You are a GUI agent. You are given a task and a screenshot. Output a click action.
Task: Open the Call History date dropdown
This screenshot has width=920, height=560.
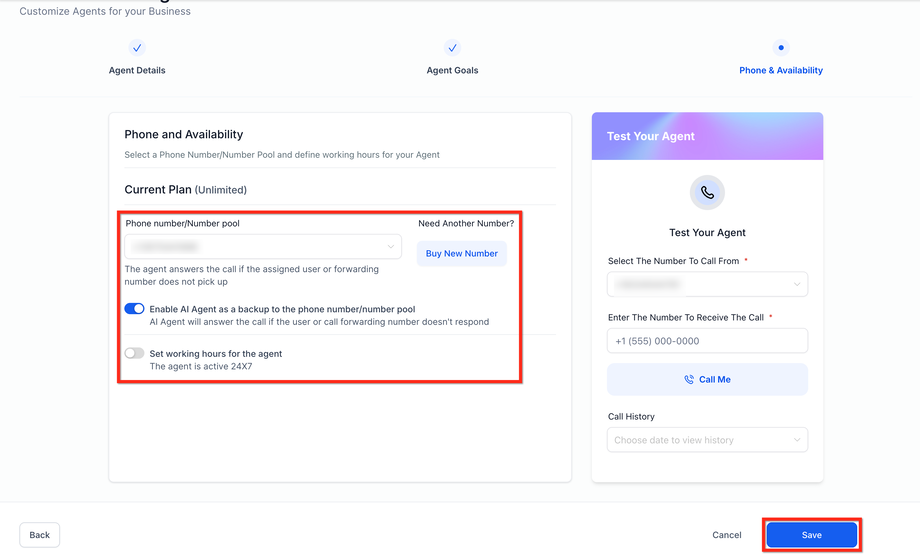tap(707, 440)
